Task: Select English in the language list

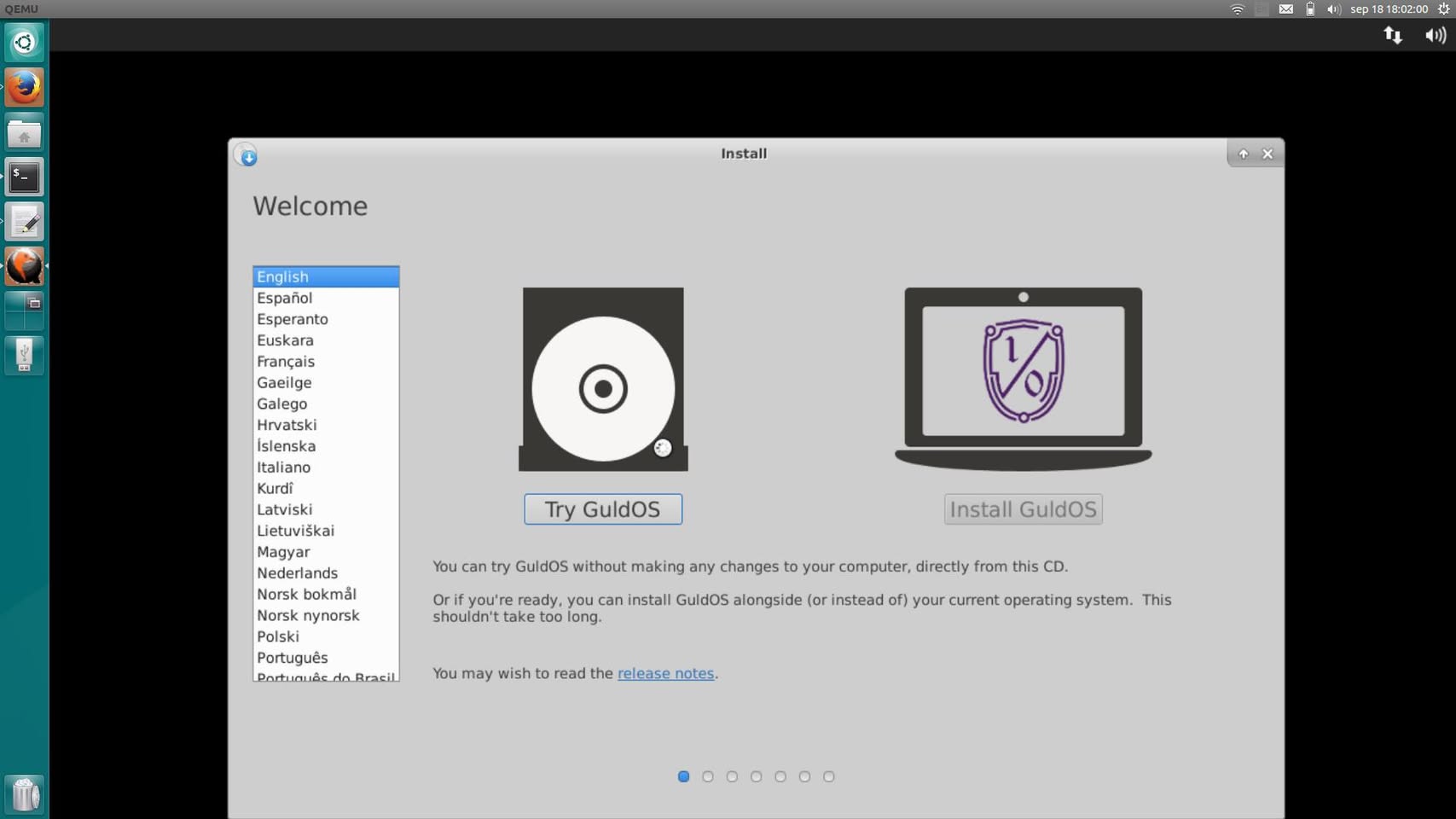Action: coord(326,276)
